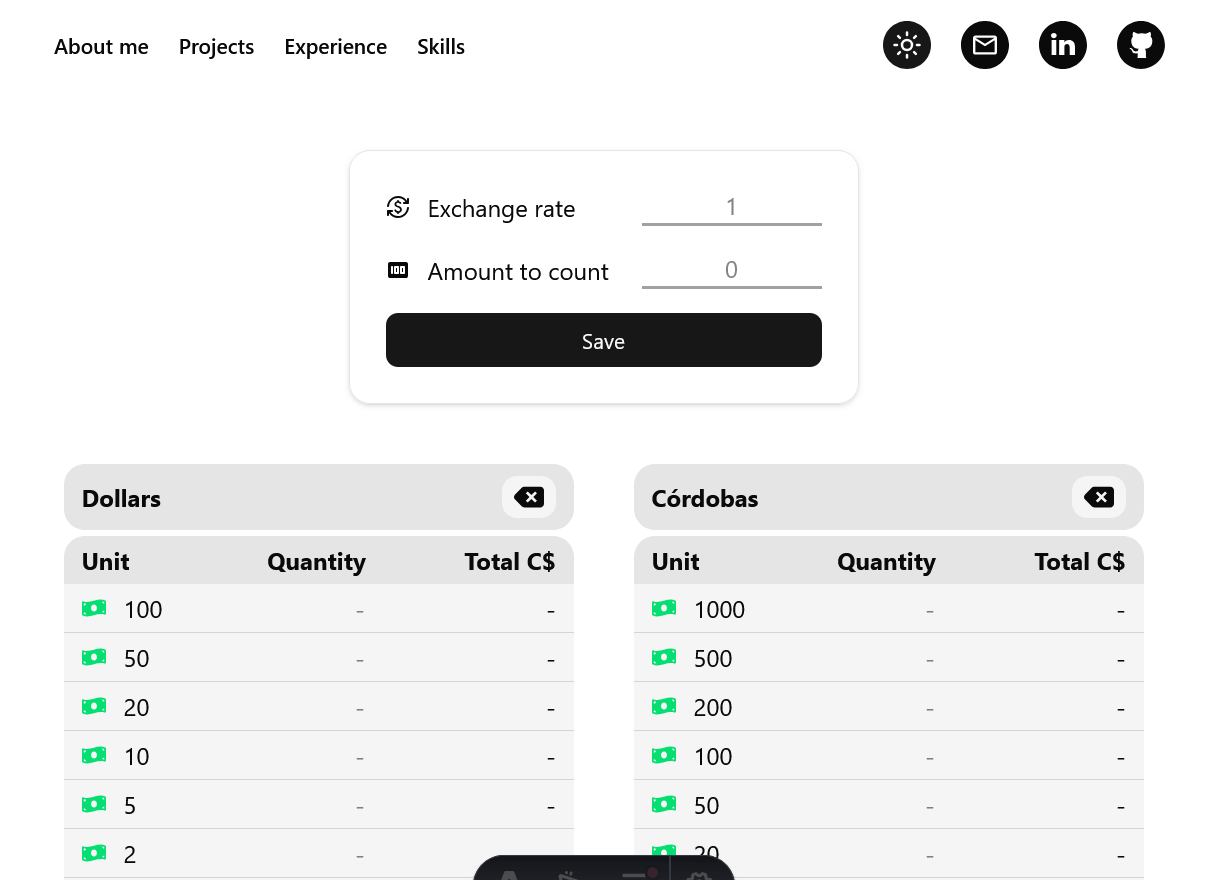Click the Exchange rate currency icon
Screen dimensions: 1207x880
click(398, 208)
